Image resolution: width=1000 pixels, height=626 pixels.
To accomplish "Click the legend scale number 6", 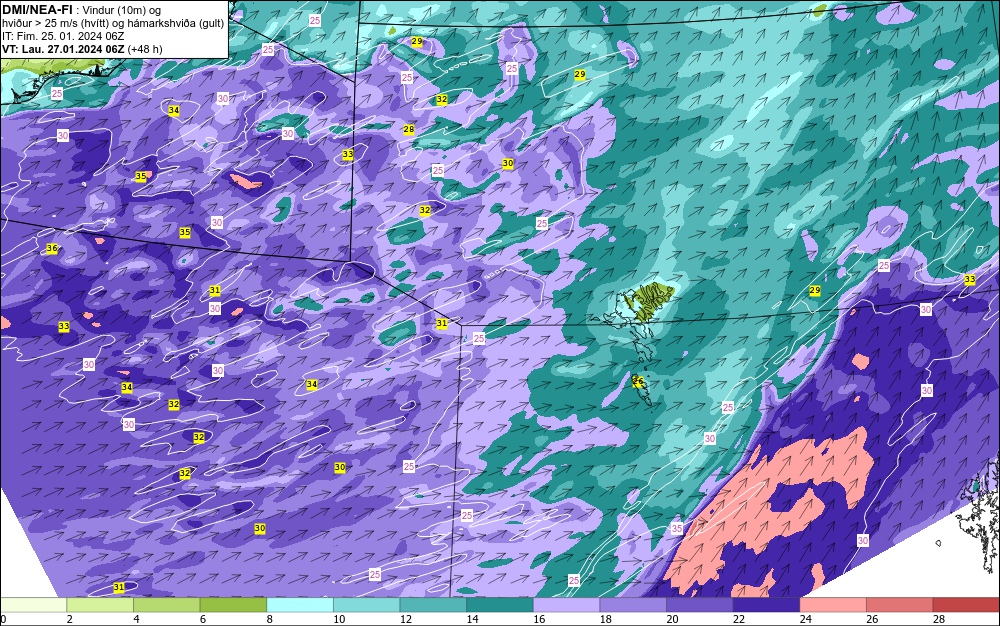I will 203,619.
